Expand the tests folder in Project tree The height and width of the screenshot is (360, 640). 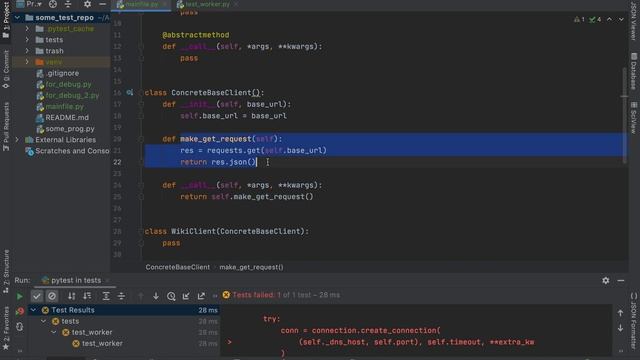coord(27,40)
